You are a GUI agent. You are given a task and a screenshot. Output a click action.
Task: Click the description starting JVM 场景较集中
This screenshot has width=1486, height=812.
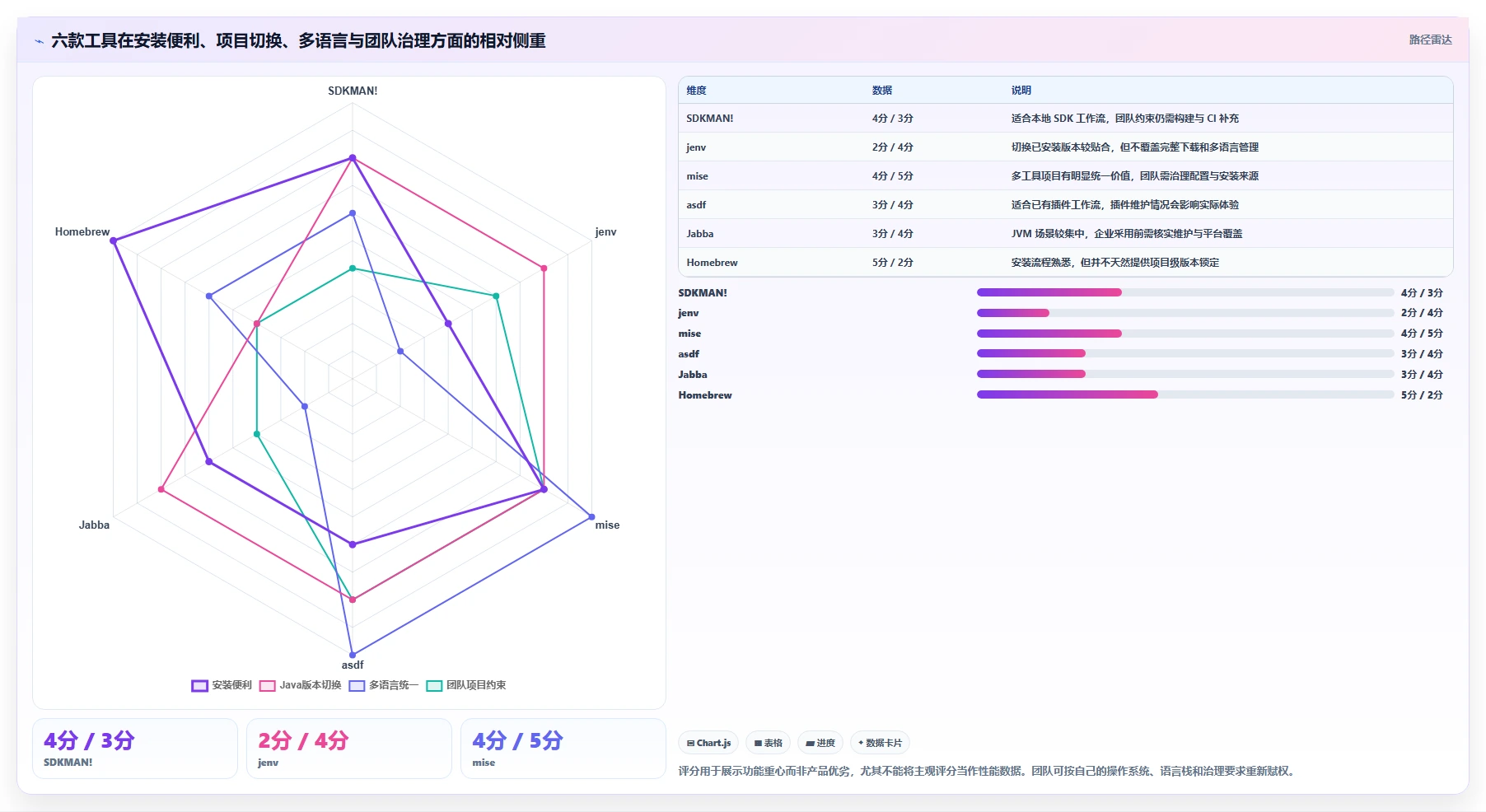tap(1127, 234)
